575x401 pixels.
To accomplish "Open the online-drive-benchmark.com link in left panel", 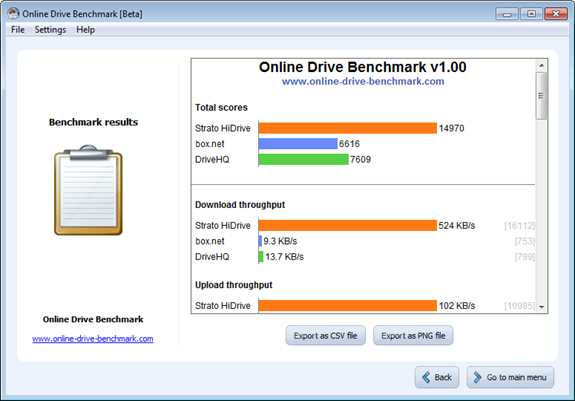I will 93,339.
